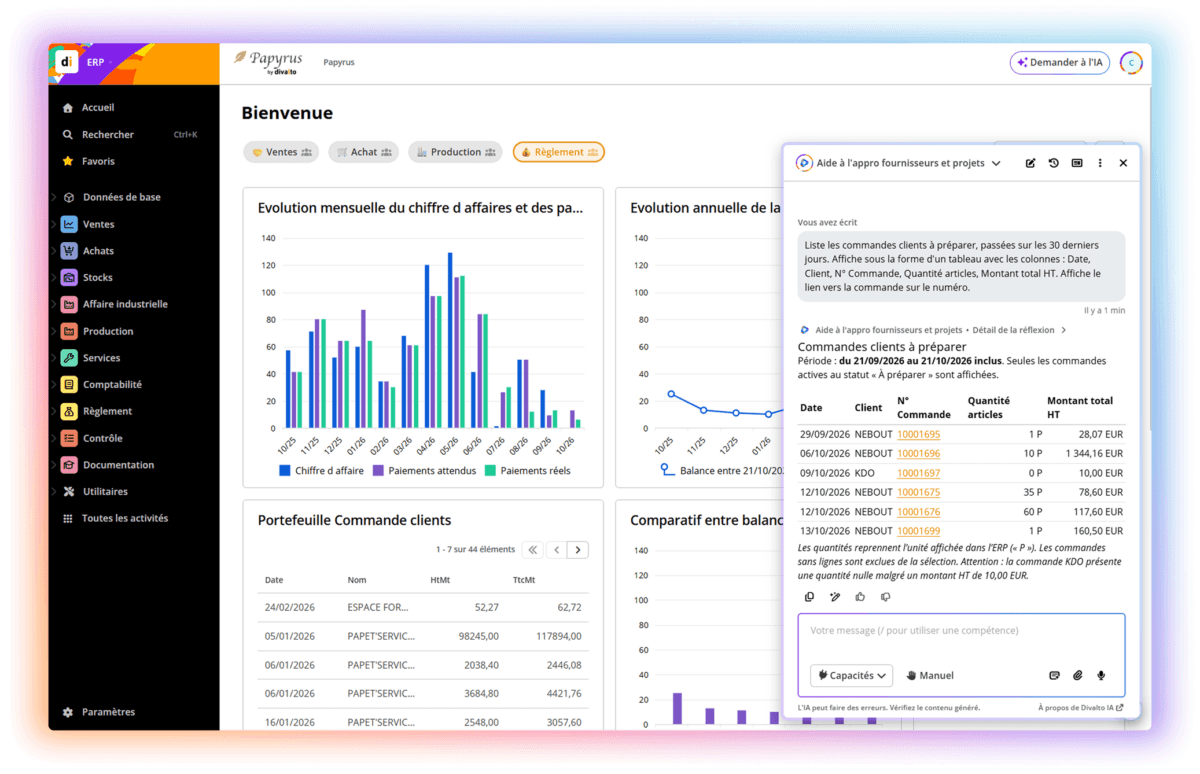Expand the Achats sidebar section
1200x774 pixels.
coord(54,251)
